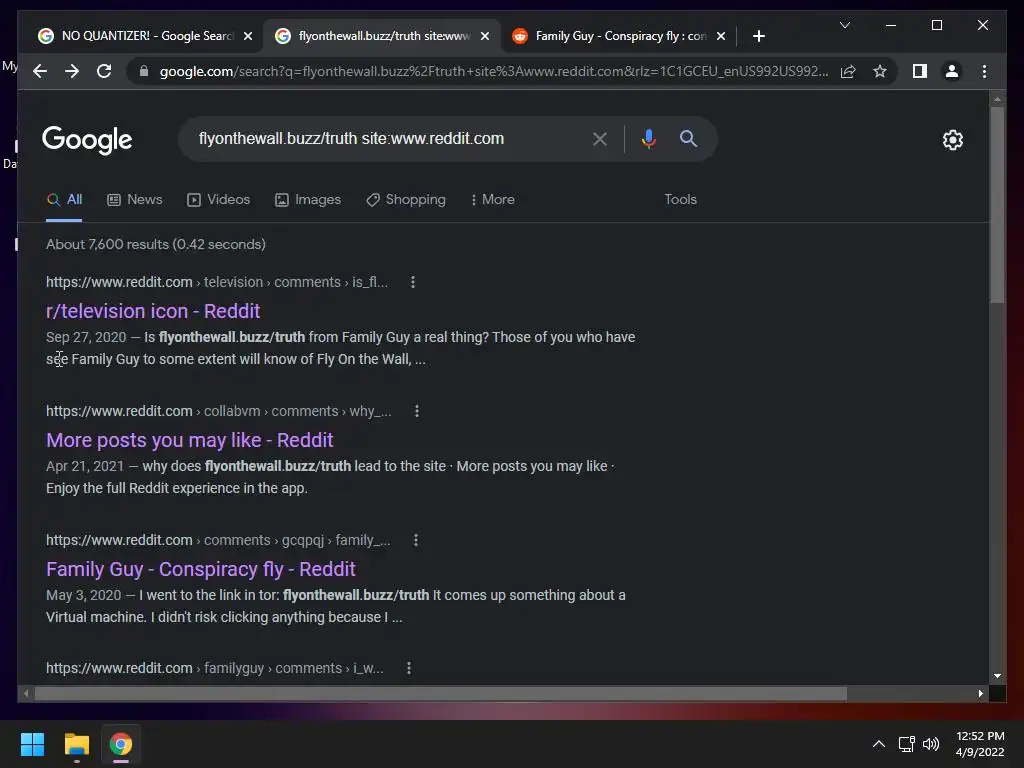Open network status in system tray
1024x768 pixels.
tap(906, 744)
